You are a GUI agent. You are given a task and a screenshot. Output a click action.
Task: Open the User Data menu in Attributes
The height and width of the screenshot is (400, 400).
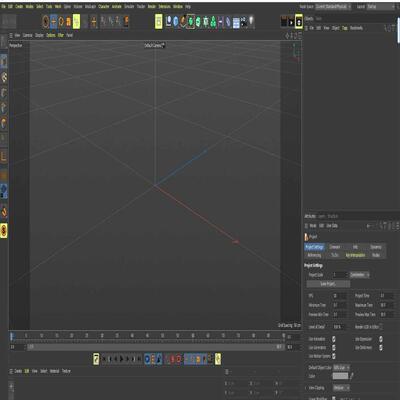[332, 226]
